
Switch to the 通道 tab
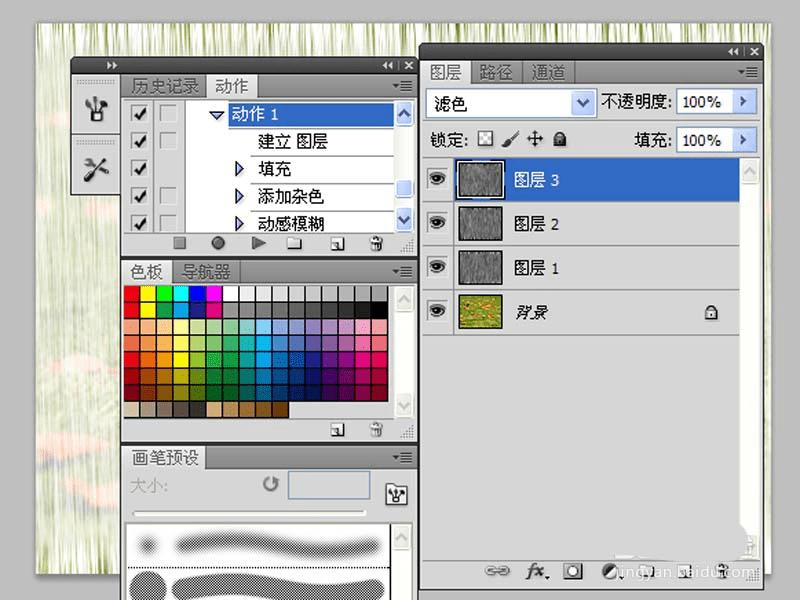coord(548,72)
